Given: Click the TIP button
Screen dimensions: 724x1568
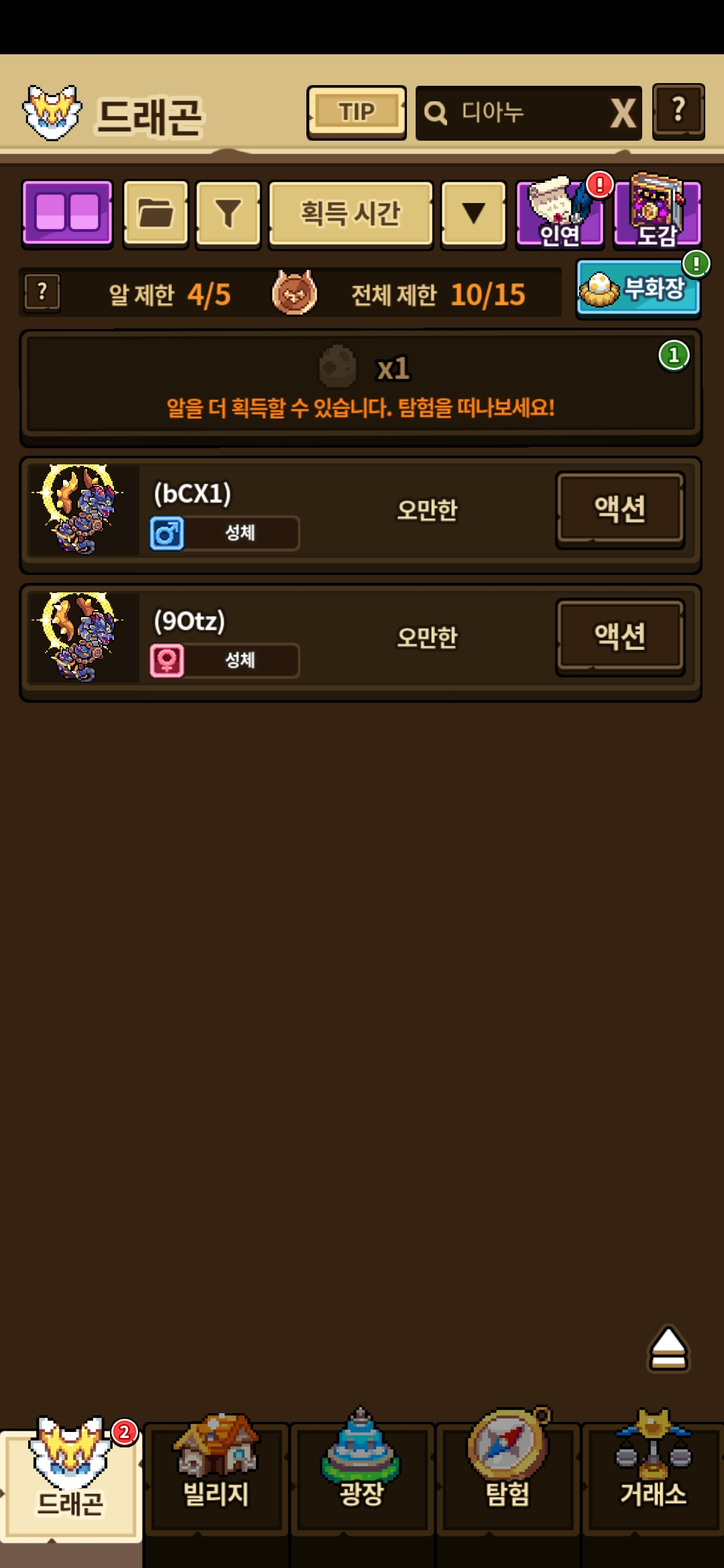Looking at the screenshot, I should (357, 112).
